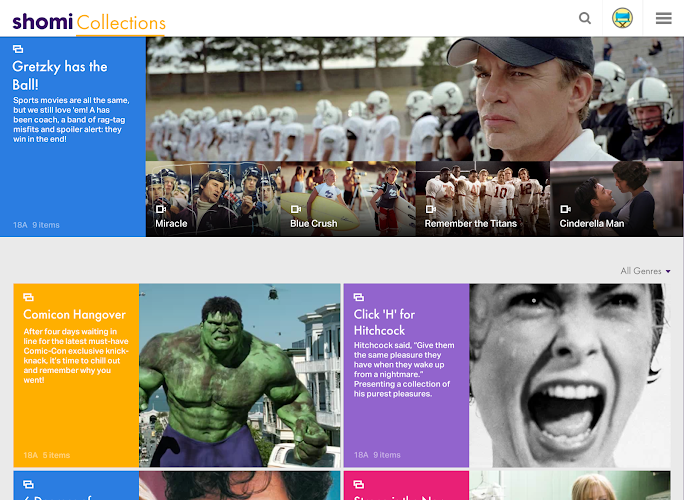This screenshot has height=500, width=684.
Task: Click the All Genres dropdown arrow
Action: 668,271
